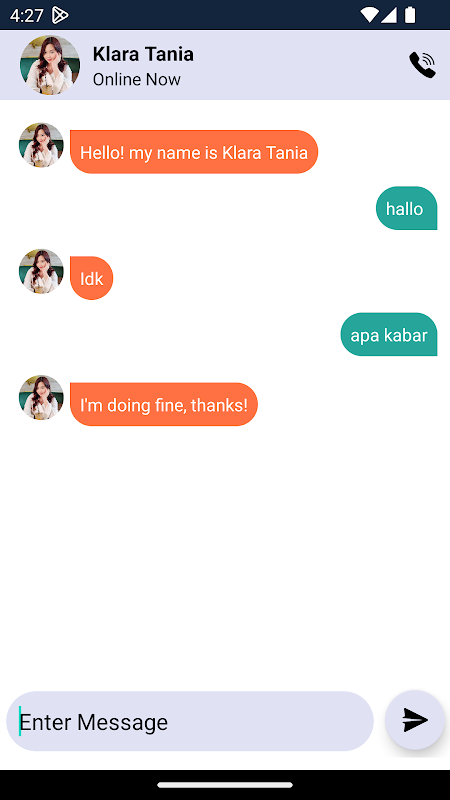Tap the "Idk" orange message bubble
450x800 pixels.
(91, 278)
